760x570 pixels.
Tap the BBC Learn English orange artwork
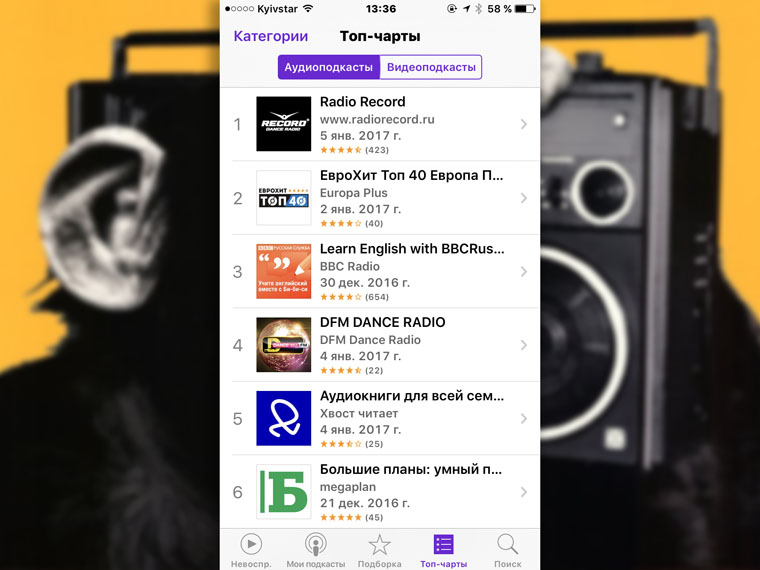pyautogui.click(x=284, y=271)
